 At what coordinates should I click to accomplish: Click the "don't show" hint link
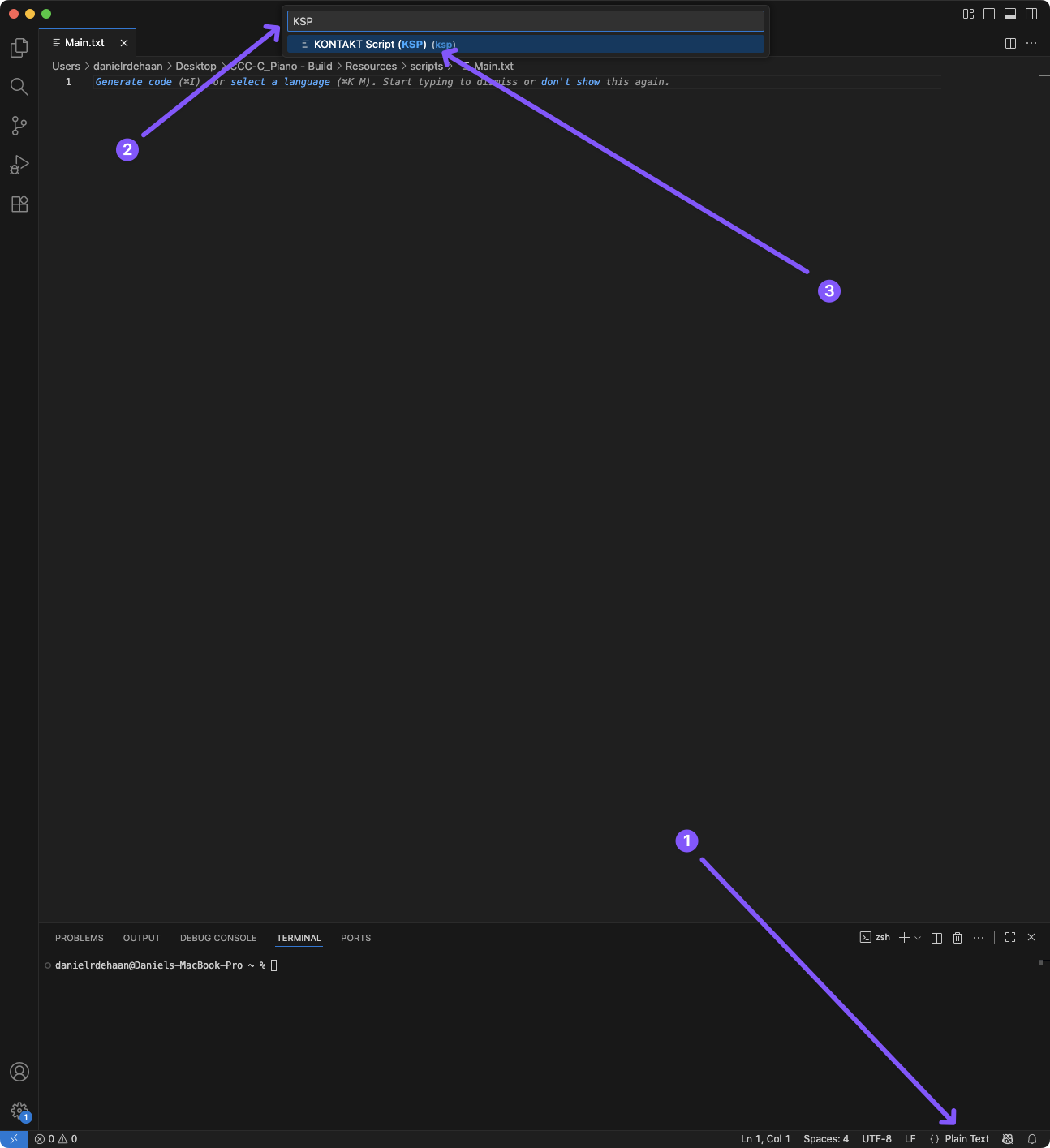point(570,82)
